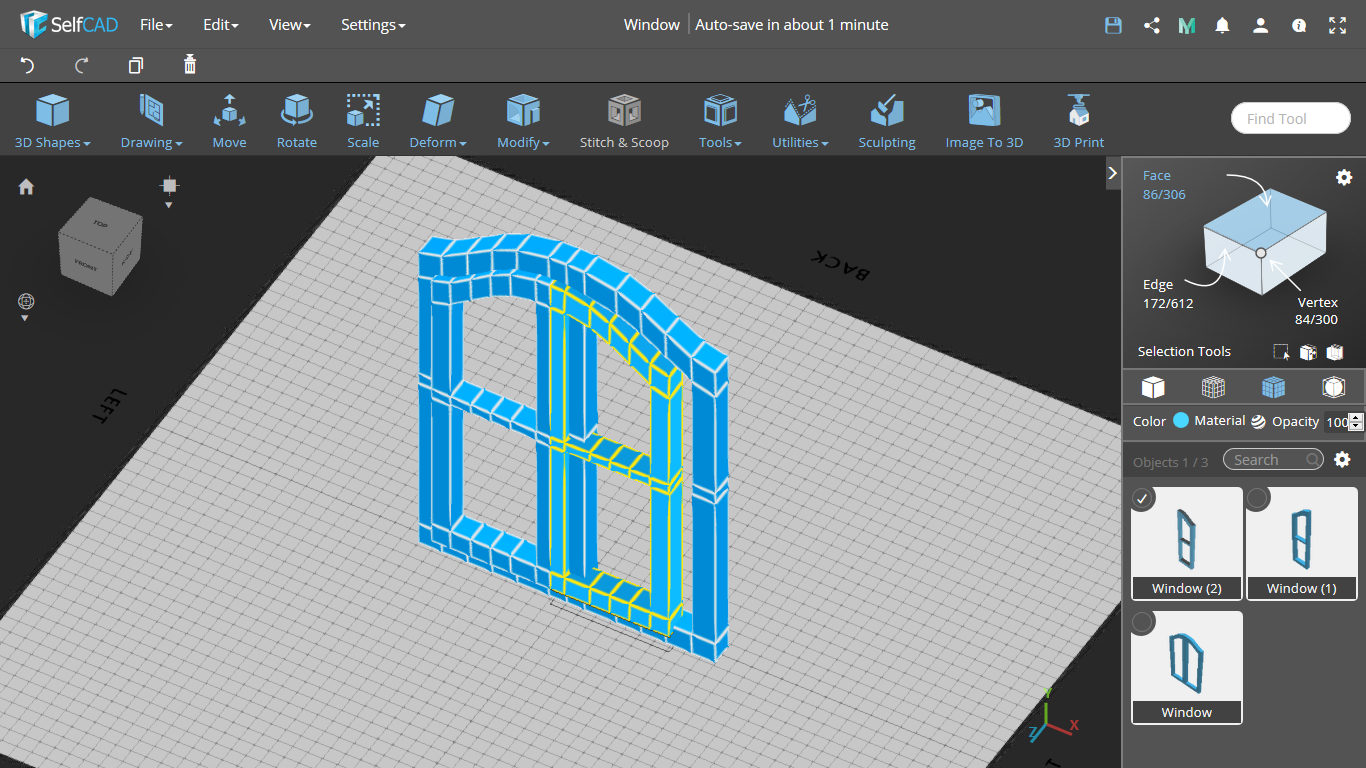
Task: Open the Utilities tool
Action: pyautogui.click(x=800, y=121)
